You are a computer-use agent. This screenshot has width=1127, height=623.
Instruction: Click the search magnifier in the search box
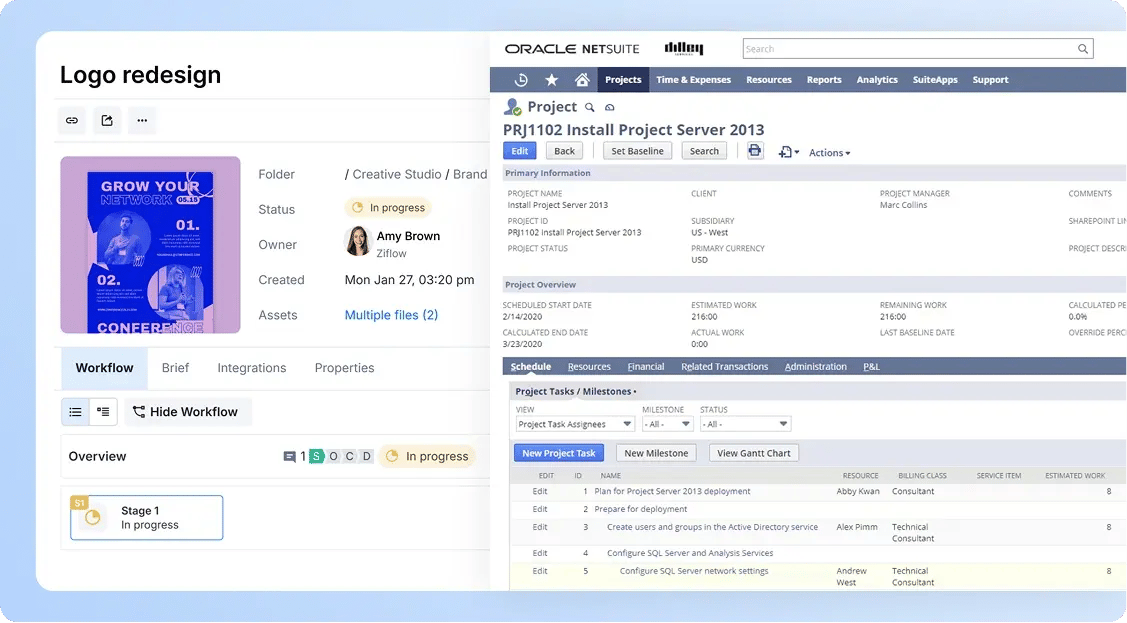coord(1082,49)
